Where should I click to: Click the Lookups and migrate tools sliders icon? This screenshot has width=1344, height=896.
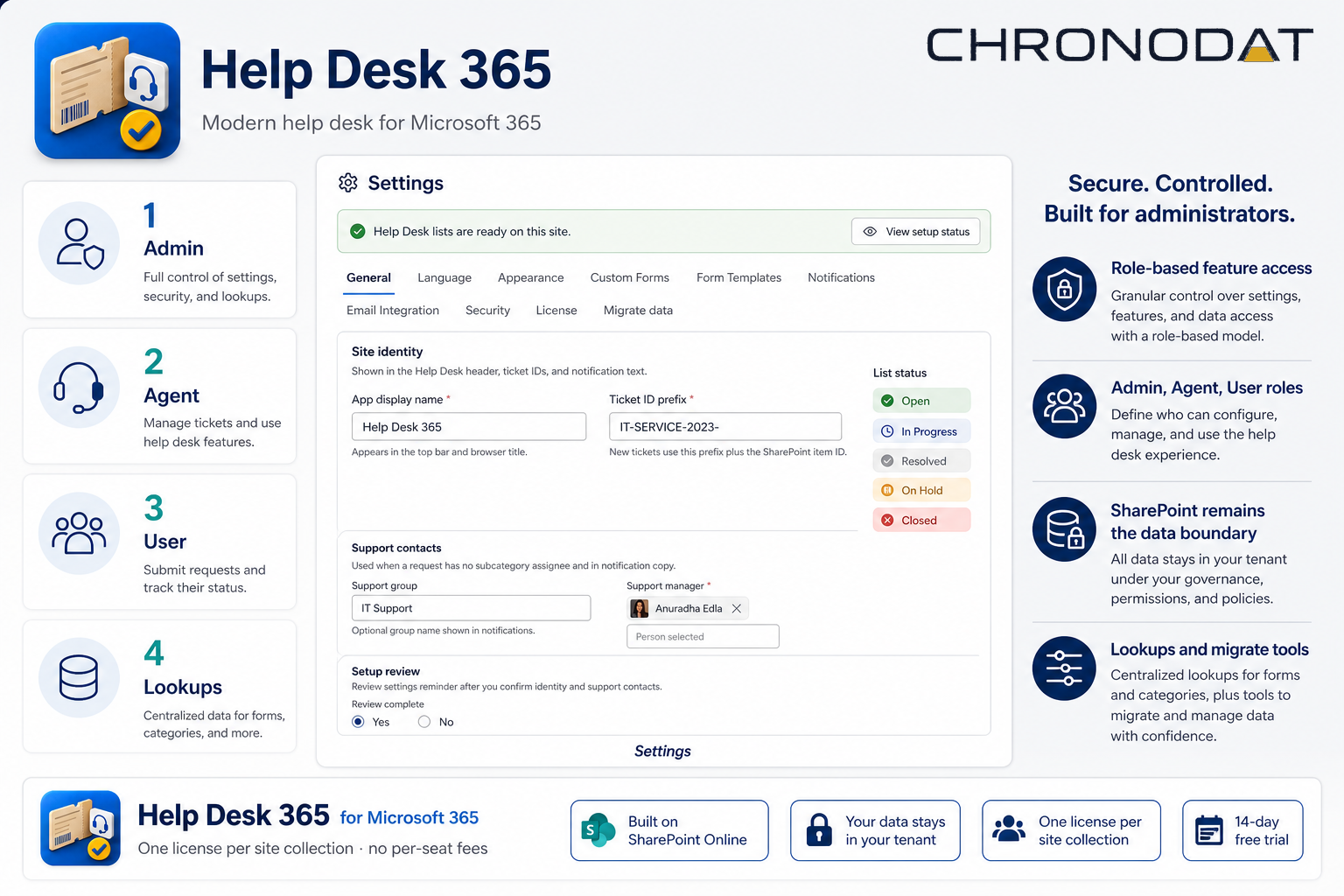[1065, 668]
